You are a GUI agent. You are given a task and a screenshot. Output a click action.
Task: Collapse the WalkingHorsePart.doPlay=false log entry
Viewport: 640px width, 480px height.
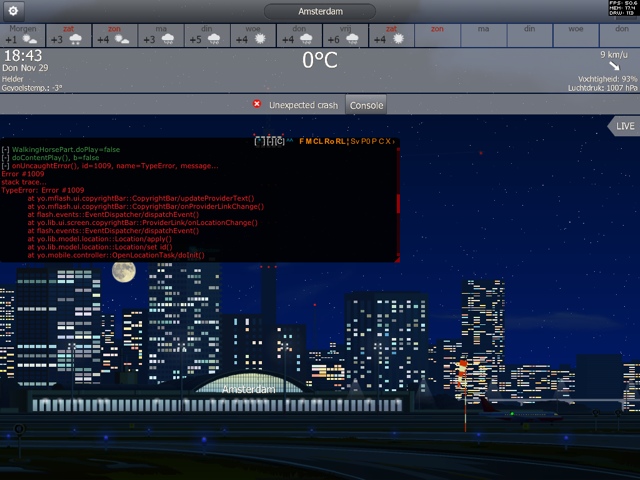pos(5,150)
